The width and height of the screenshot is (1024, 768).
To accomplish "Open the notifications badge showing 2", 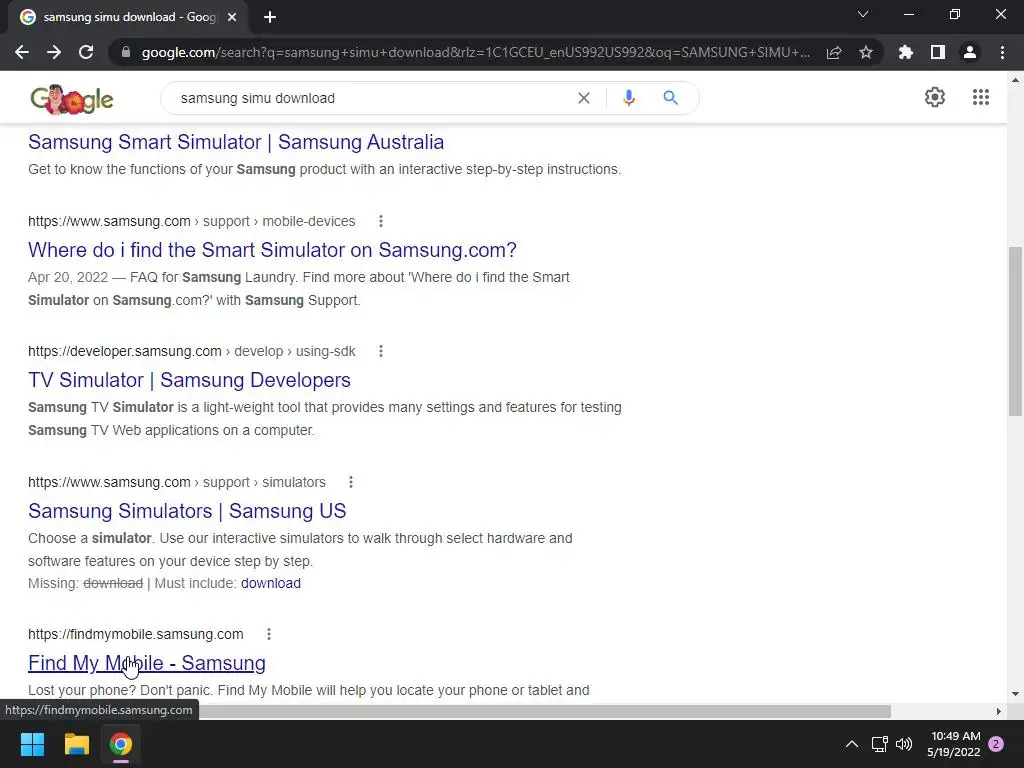I will coord(996,744).
